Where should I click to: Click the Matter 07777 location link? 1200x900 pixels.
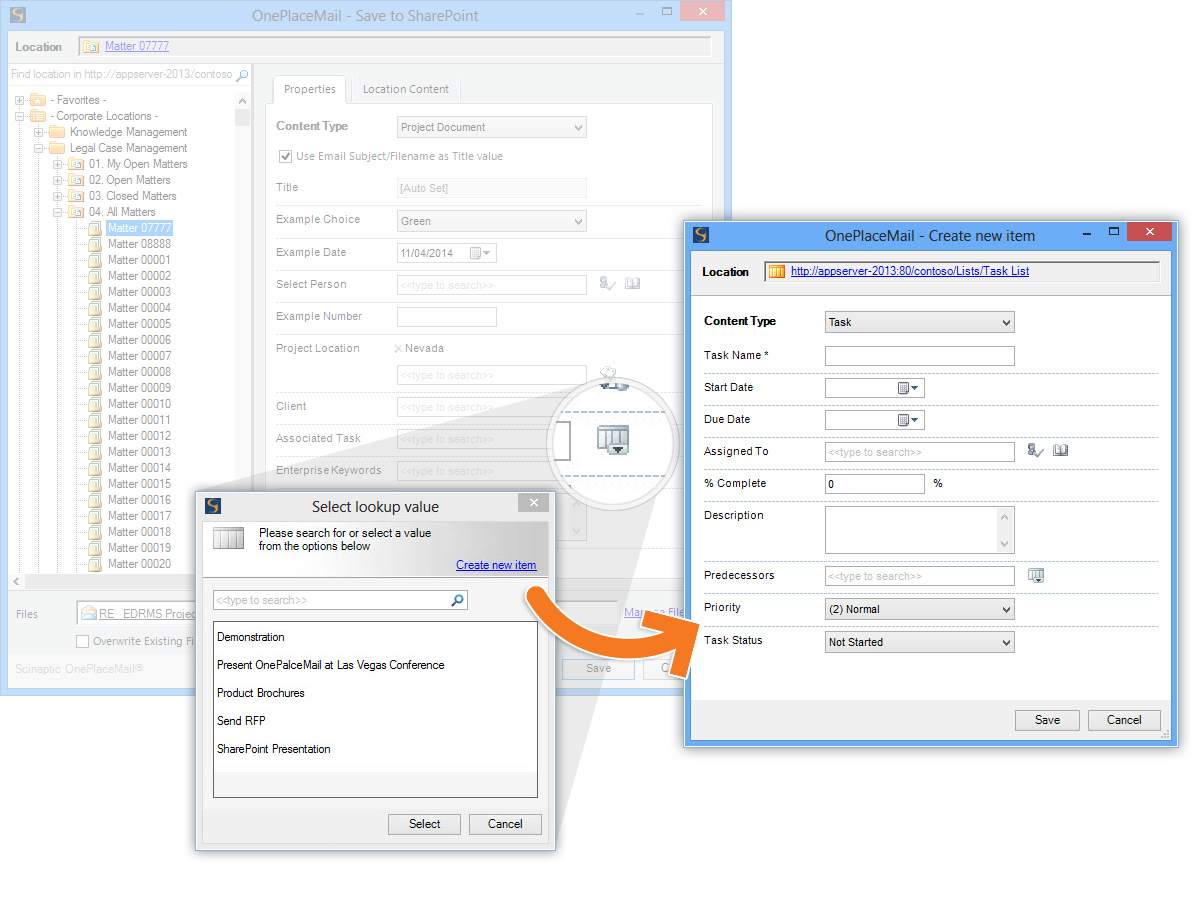point(137,46)
